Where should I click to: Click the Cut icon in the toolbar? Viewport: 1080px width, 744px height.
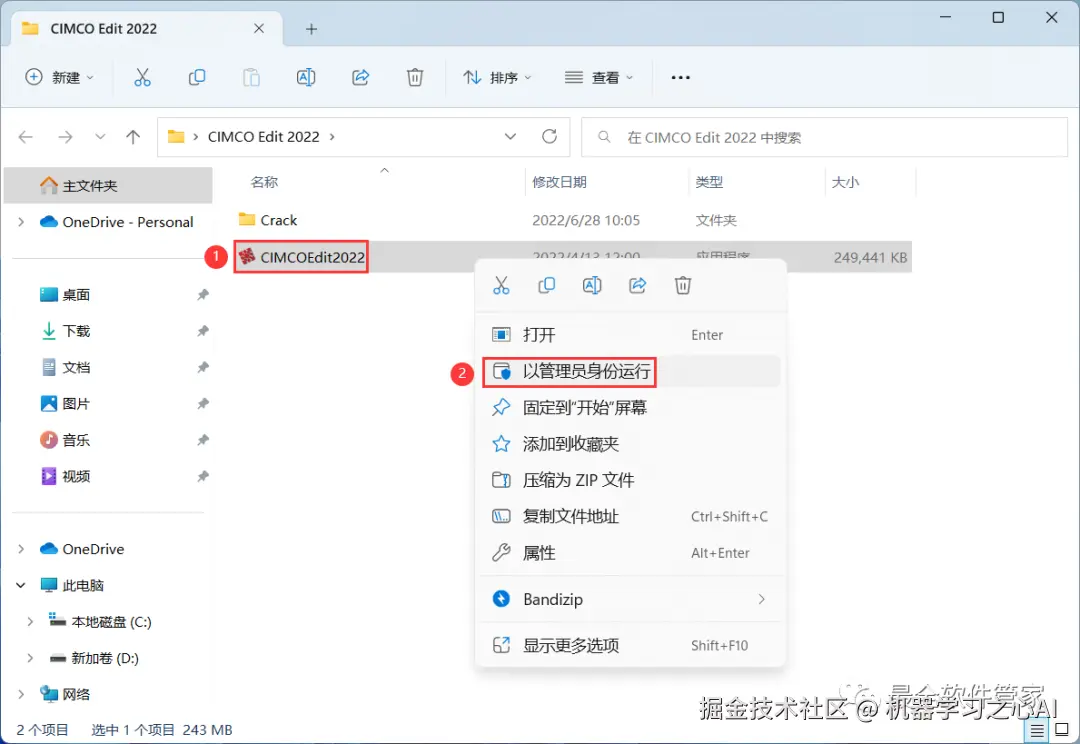142,77
